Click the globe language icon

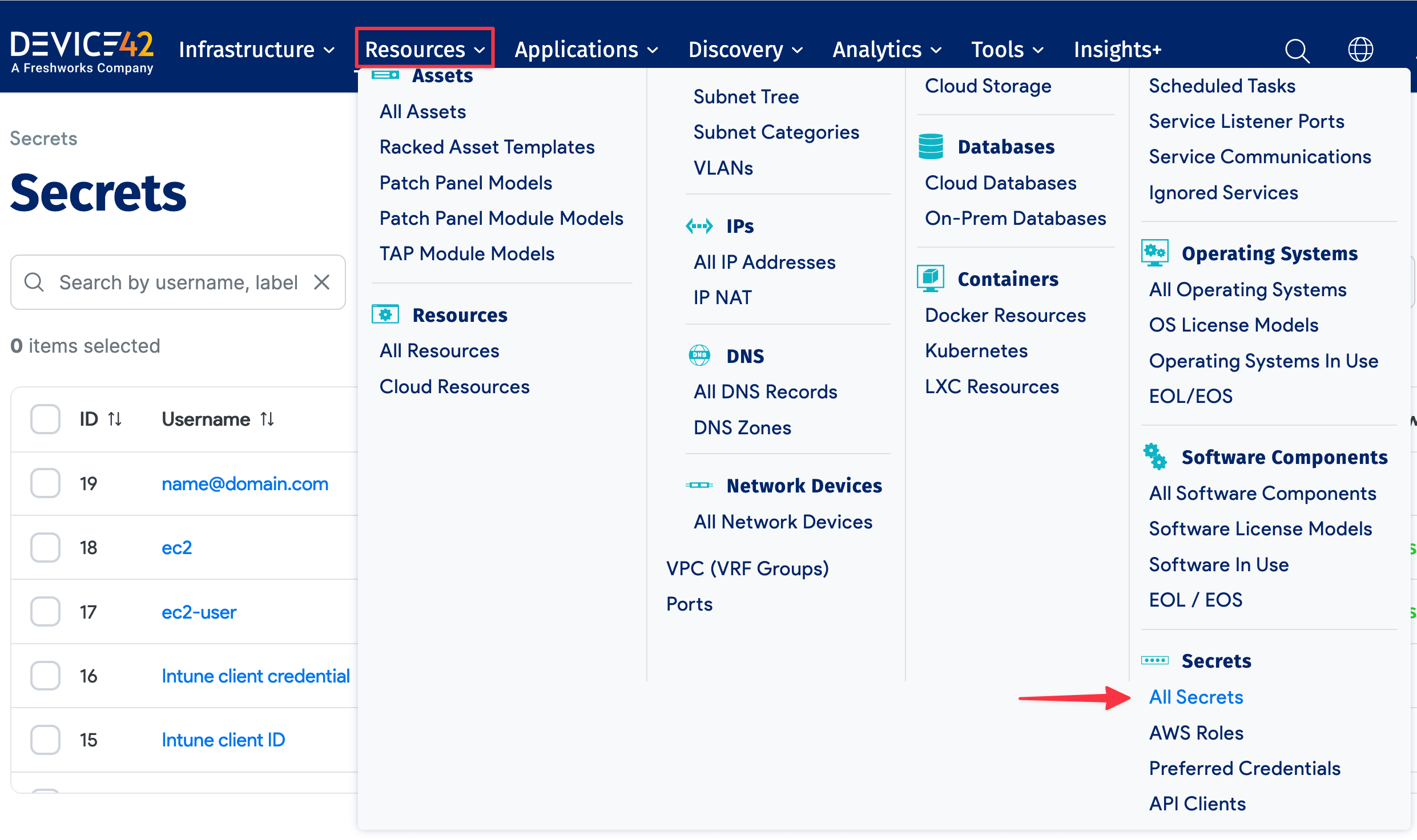click(1360, 50)
